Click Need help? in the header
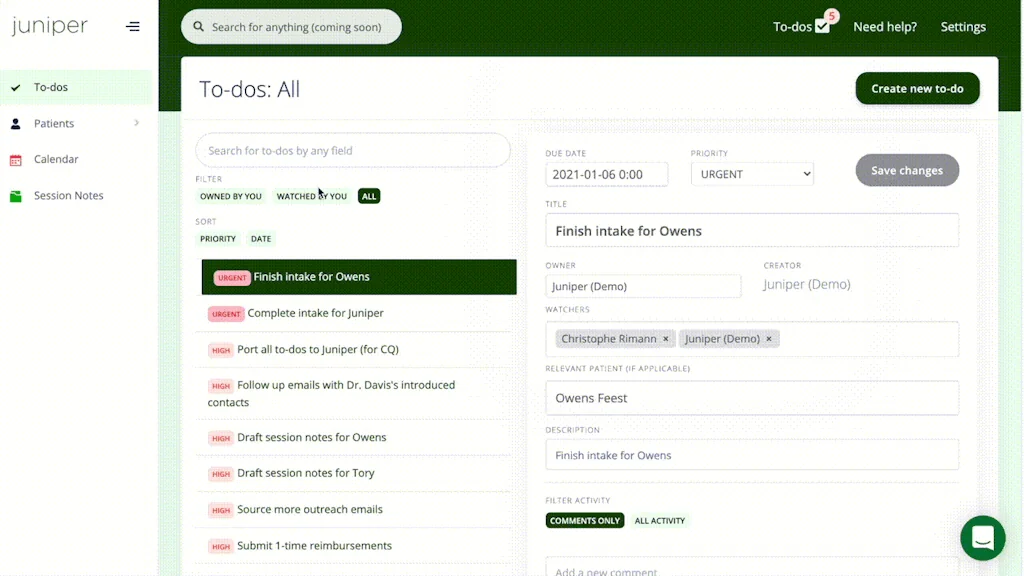Viewport: 1024px width, 576px height. [884, 27]
